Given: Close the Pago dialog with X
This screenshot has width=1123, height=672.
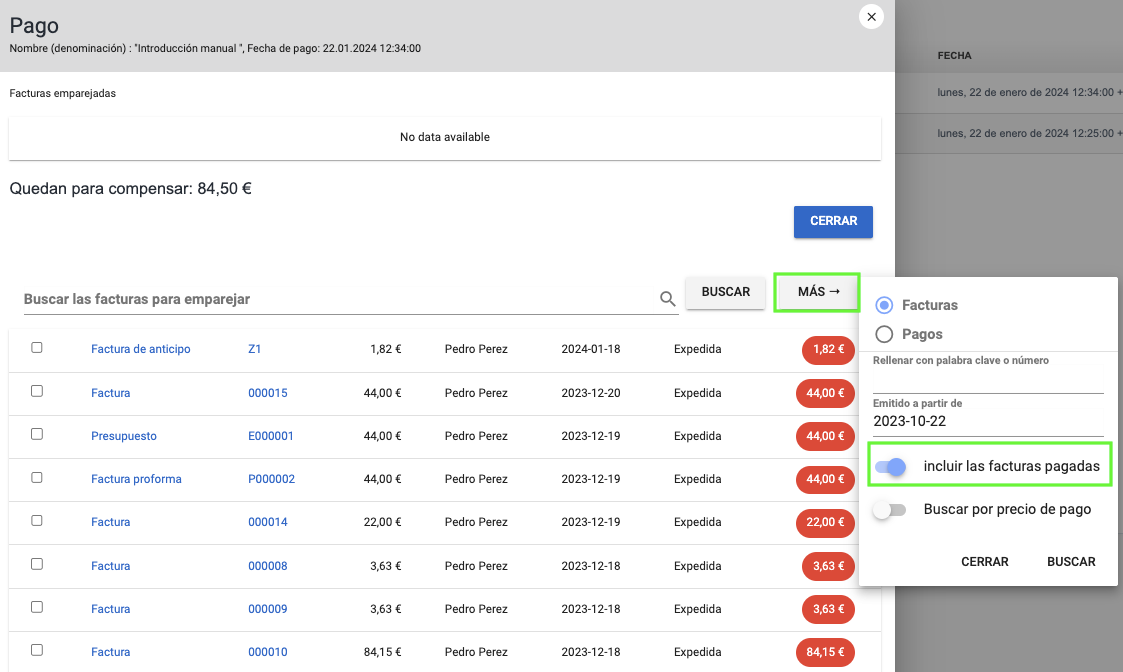Looking at the screenshot, I should 871,17.
